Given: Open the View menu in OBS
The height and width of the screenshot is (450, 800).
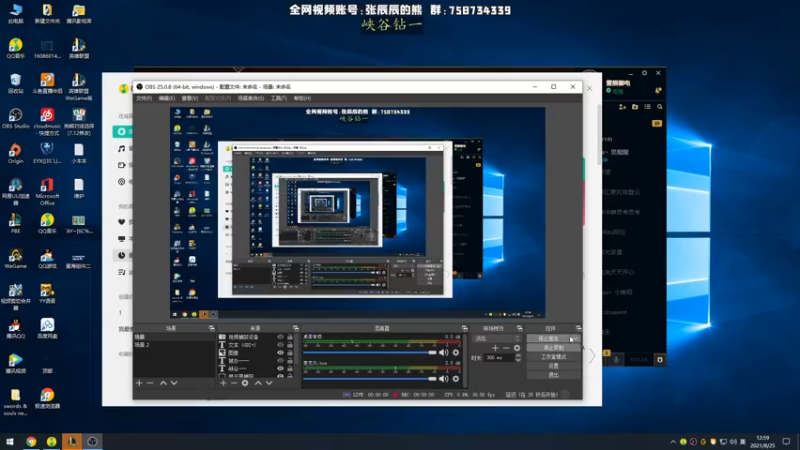Looking at the screenshot, I should click(x=190, y=98).
